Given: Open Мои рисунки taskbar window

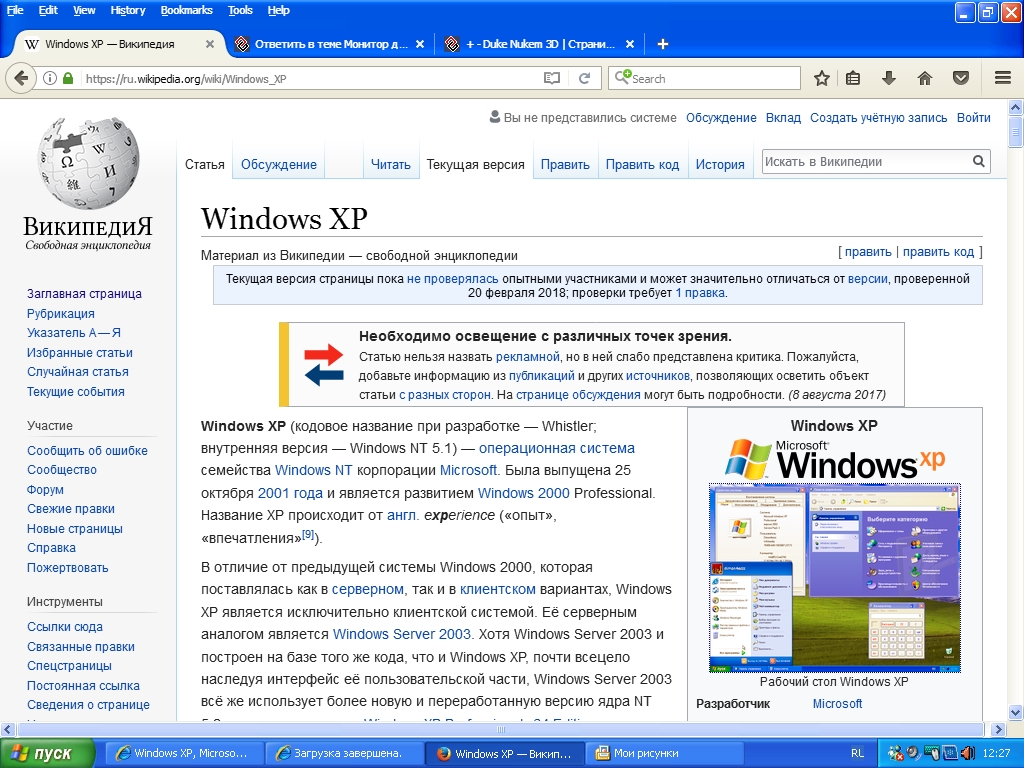Looking at the screenshot, I should 665,753.
